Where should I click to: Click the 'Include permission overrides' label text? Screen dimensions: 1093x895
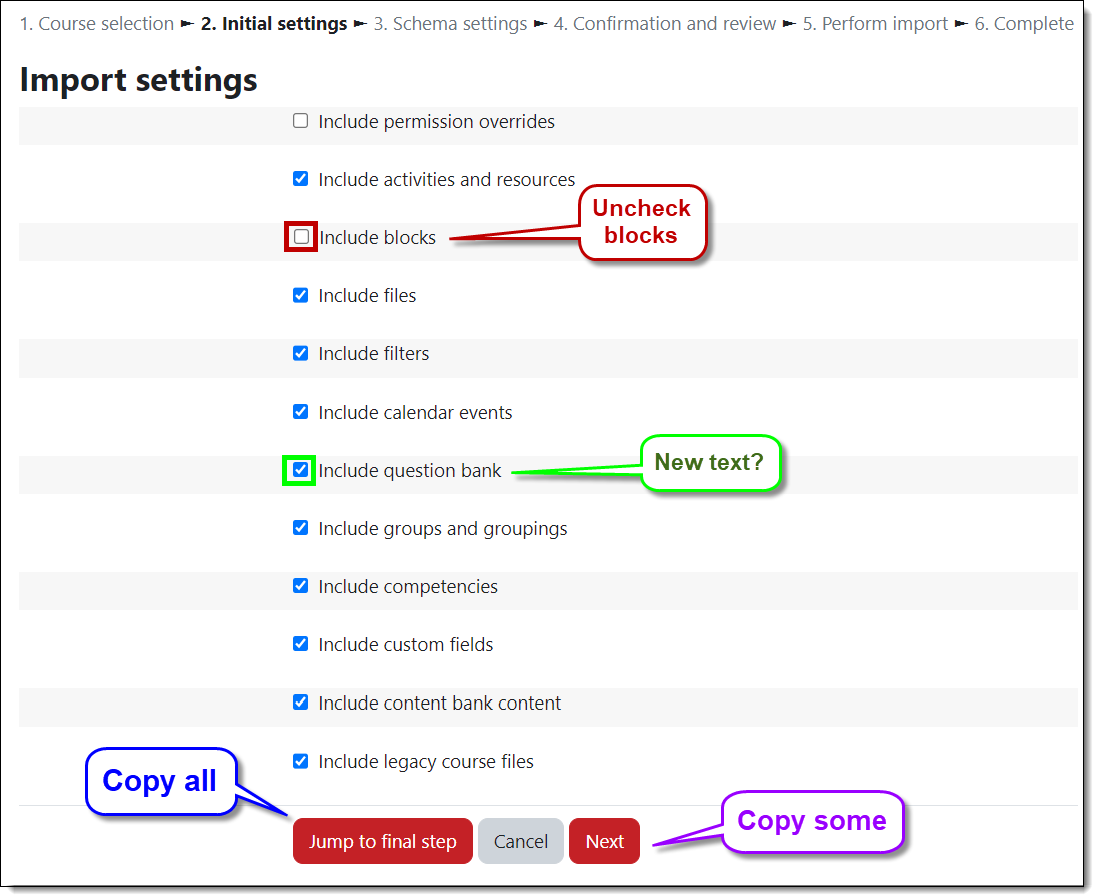(436, 122)
